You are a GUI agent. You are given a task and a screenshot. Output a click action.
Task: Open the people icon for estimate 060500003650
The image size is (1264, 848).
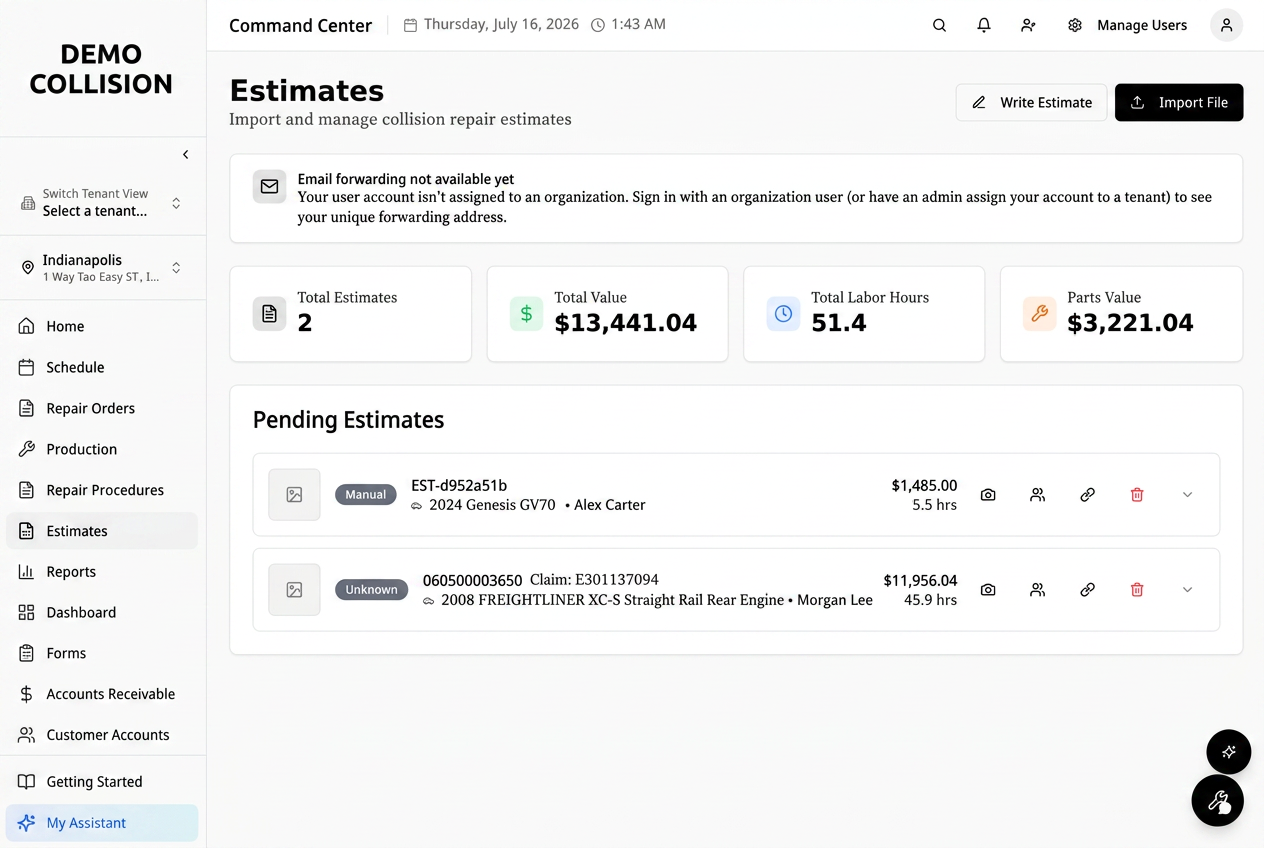[1037, 590]
